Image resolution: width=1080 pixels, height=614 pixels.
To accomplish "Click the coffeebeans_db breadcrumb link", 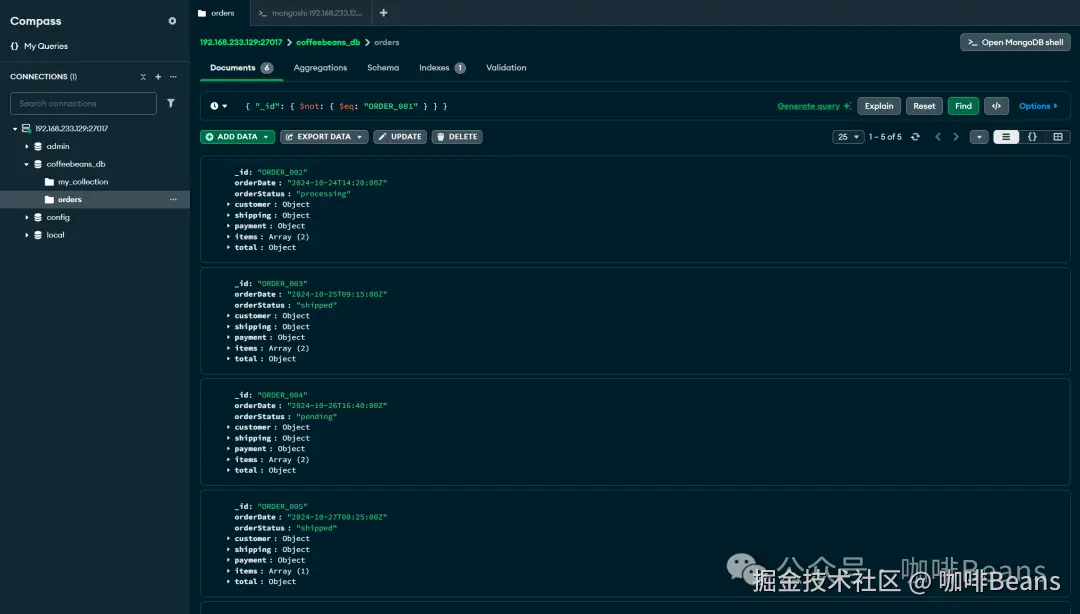I will tap(328, 43).
